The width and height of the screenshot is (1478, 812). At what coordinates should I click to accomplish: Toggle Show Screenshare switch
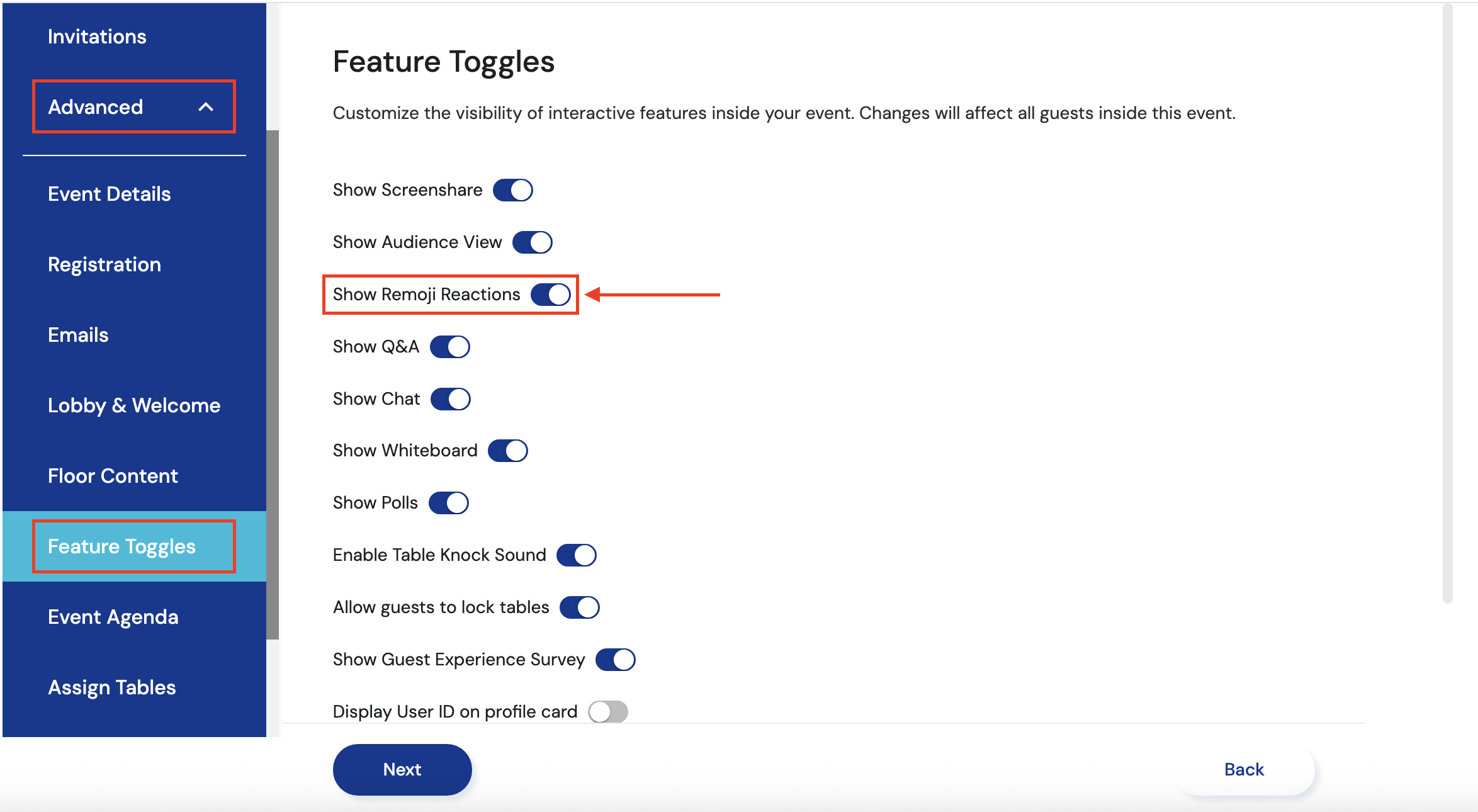click(512, 190)
